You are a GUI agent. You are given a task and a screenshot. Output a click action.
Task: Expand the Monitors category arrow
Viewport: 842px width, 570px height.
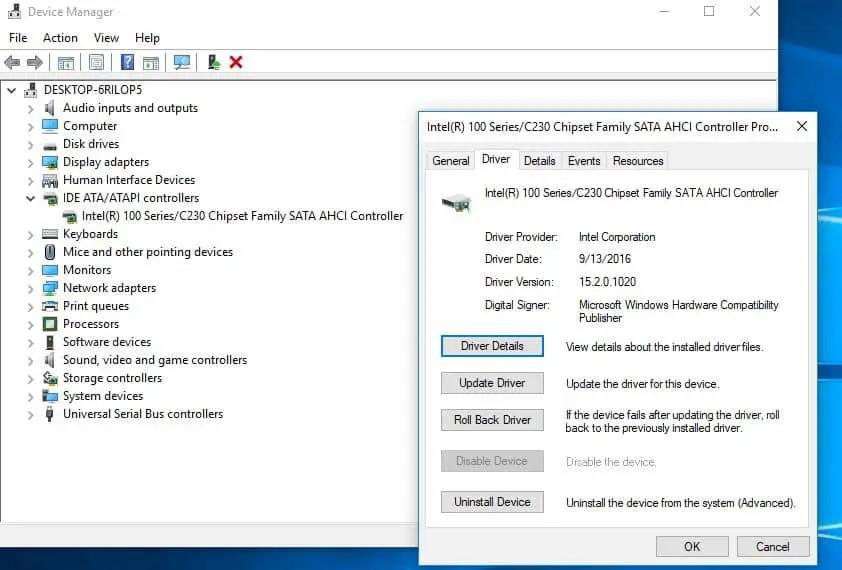point(31,271)
